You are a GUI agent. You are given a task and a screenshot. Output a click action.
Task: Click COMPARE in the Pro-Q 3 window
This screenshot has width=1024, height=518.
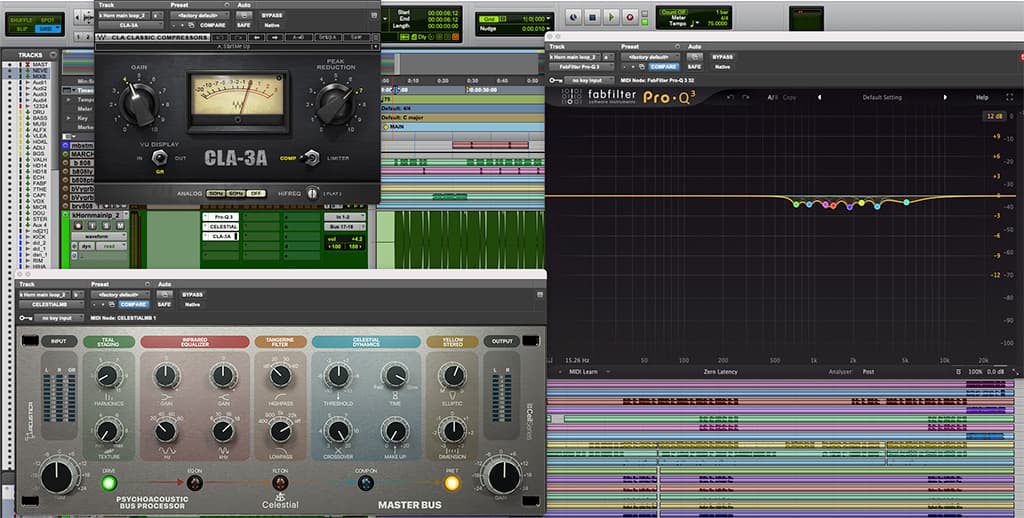663,67
